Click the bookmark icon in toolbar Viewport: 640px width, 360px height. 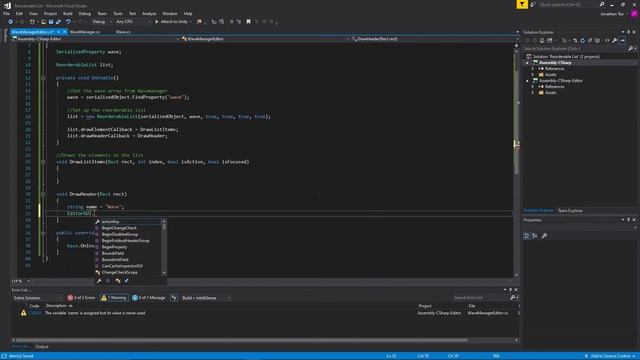(x=248, y=22)
